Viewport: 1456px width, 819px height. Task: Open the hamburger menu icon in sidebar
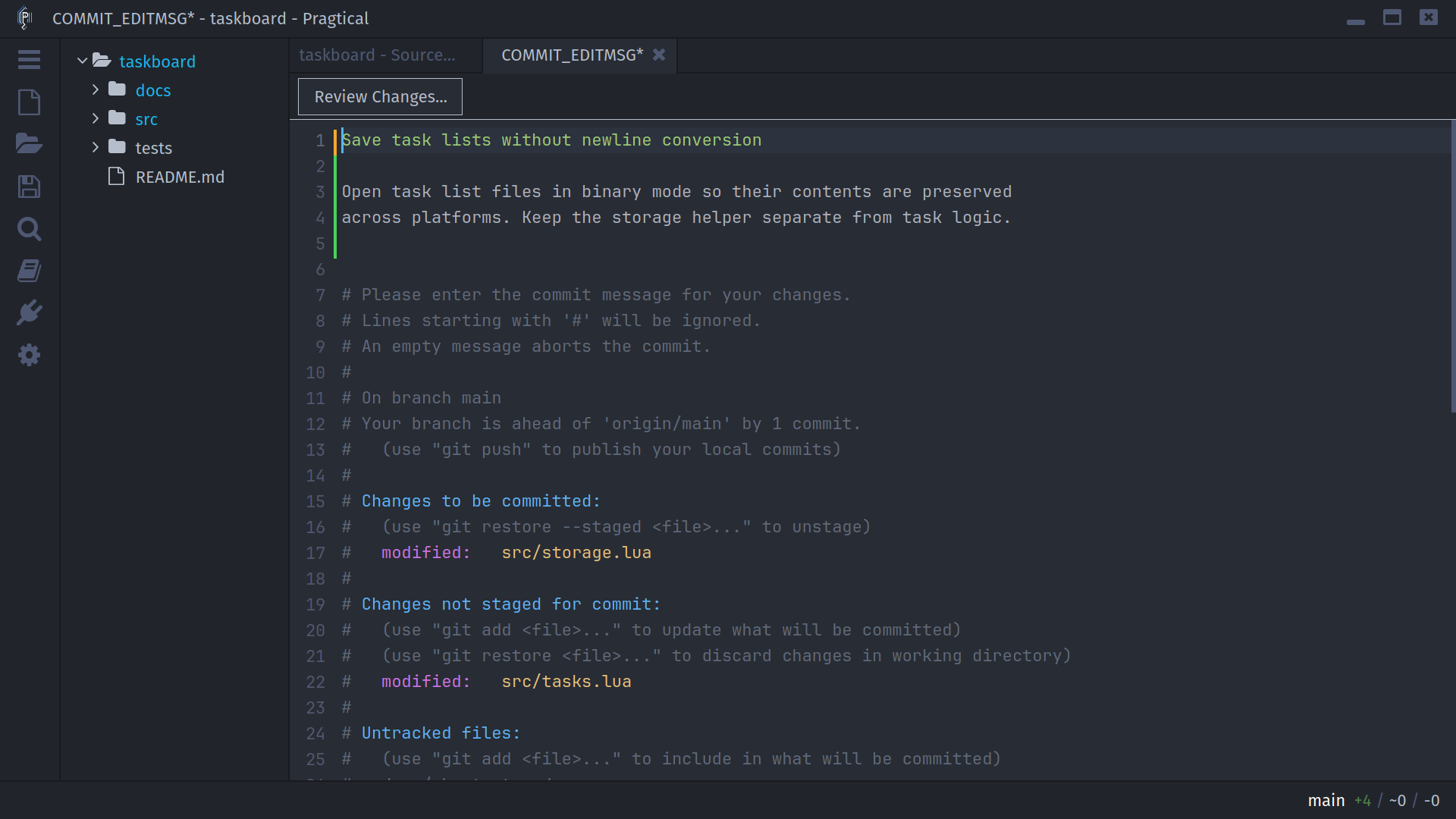click(x=29, y=60)
